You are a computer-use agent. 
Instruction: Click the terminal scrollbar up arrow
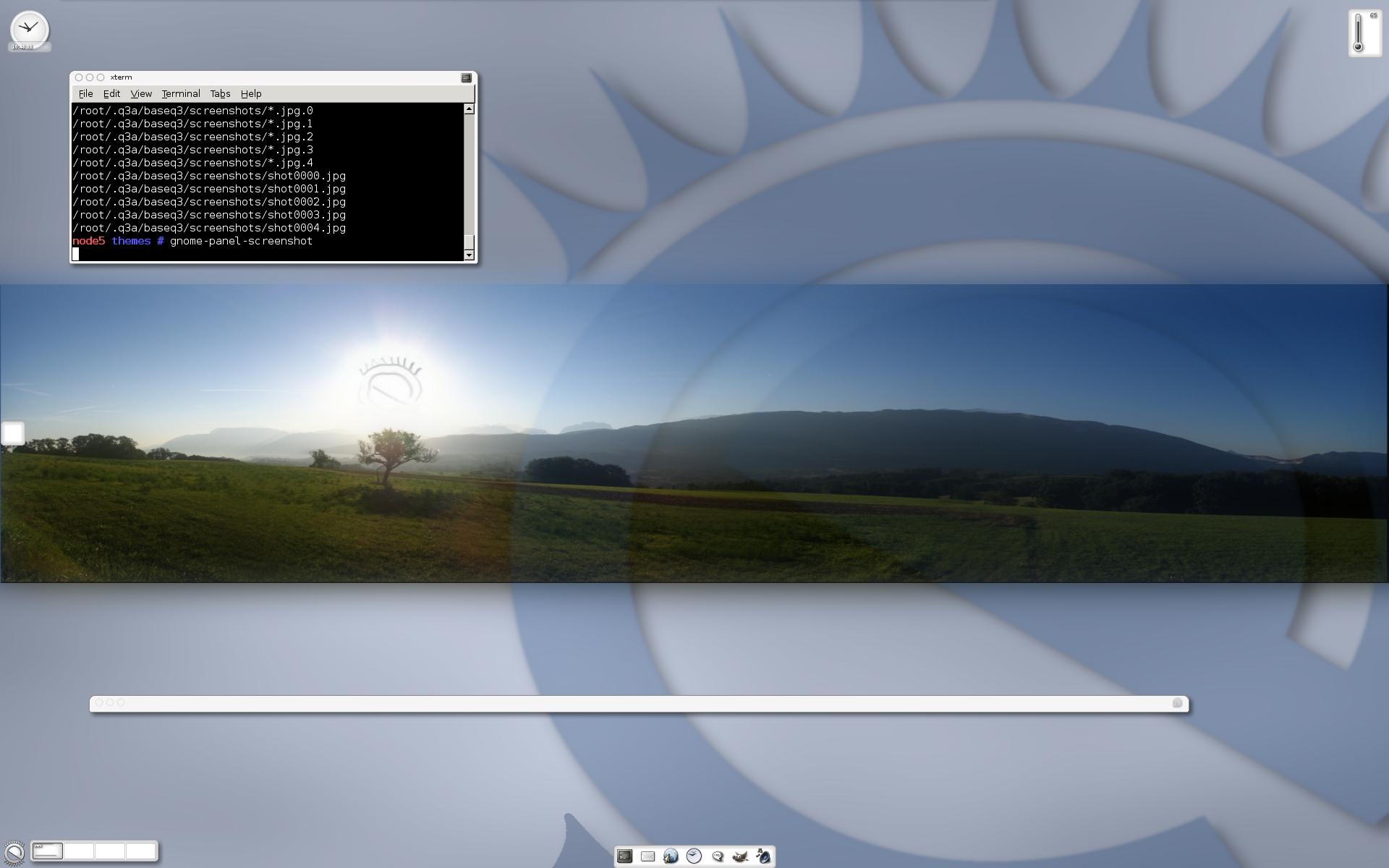point(469,109)
